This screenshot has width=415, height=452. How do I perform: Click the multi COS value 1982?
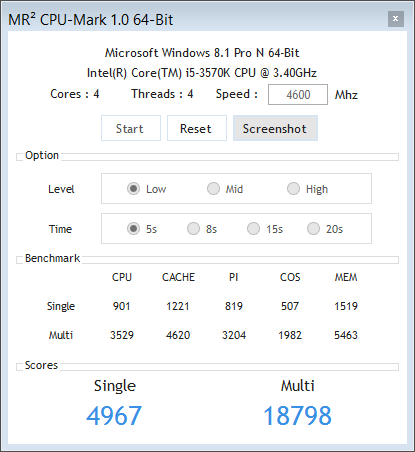click(x=290, y=335)
